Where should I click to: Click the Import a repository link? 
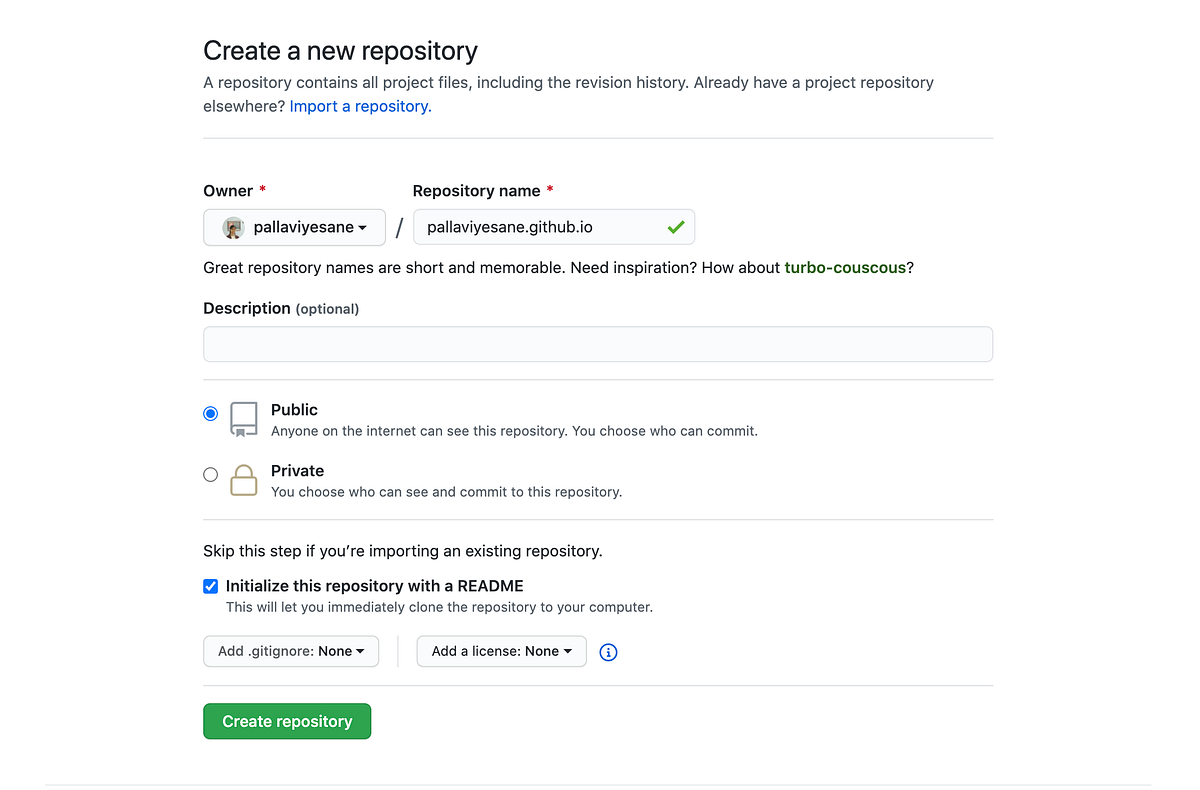(x=358, y=106)
